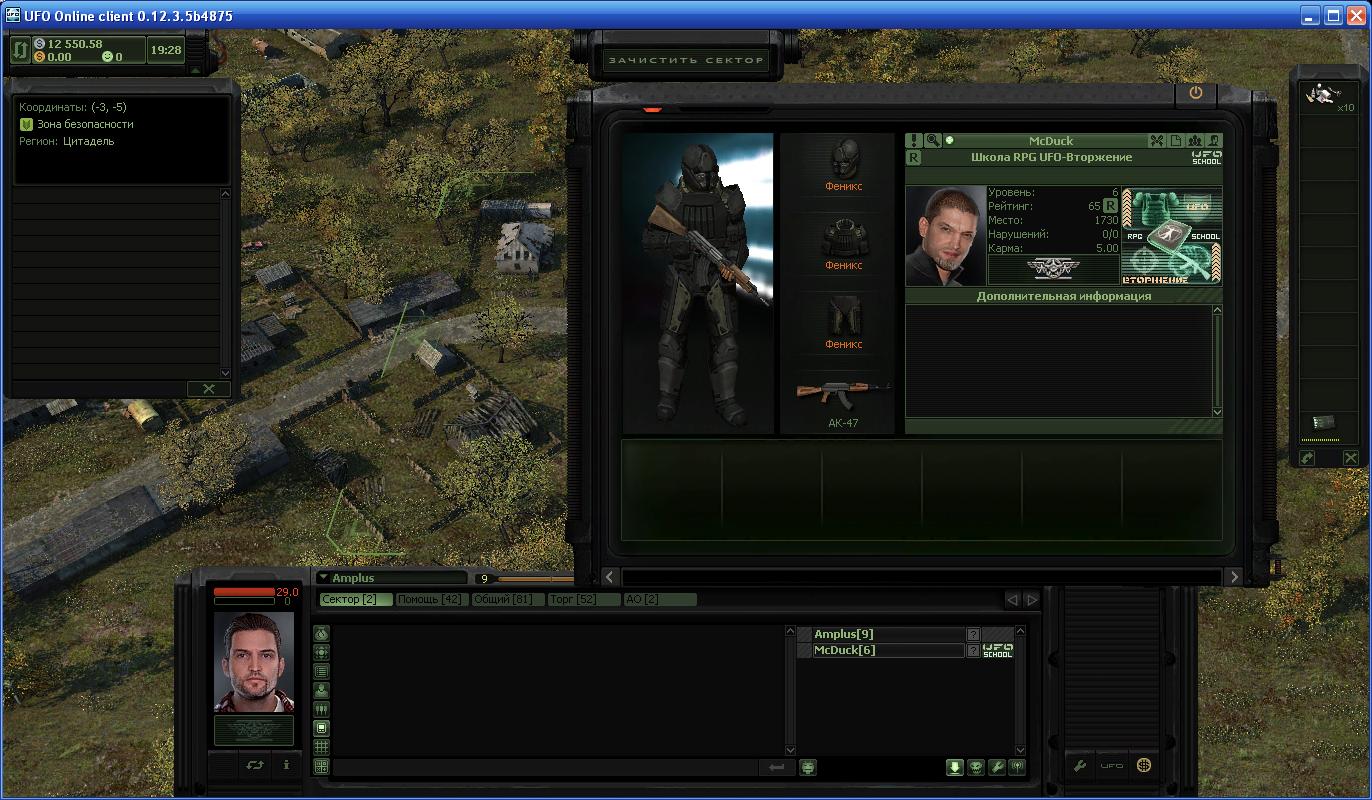
Task: Click the info 'i' button below the portrait
Action: pyautogui.click(x=286, y=765)
